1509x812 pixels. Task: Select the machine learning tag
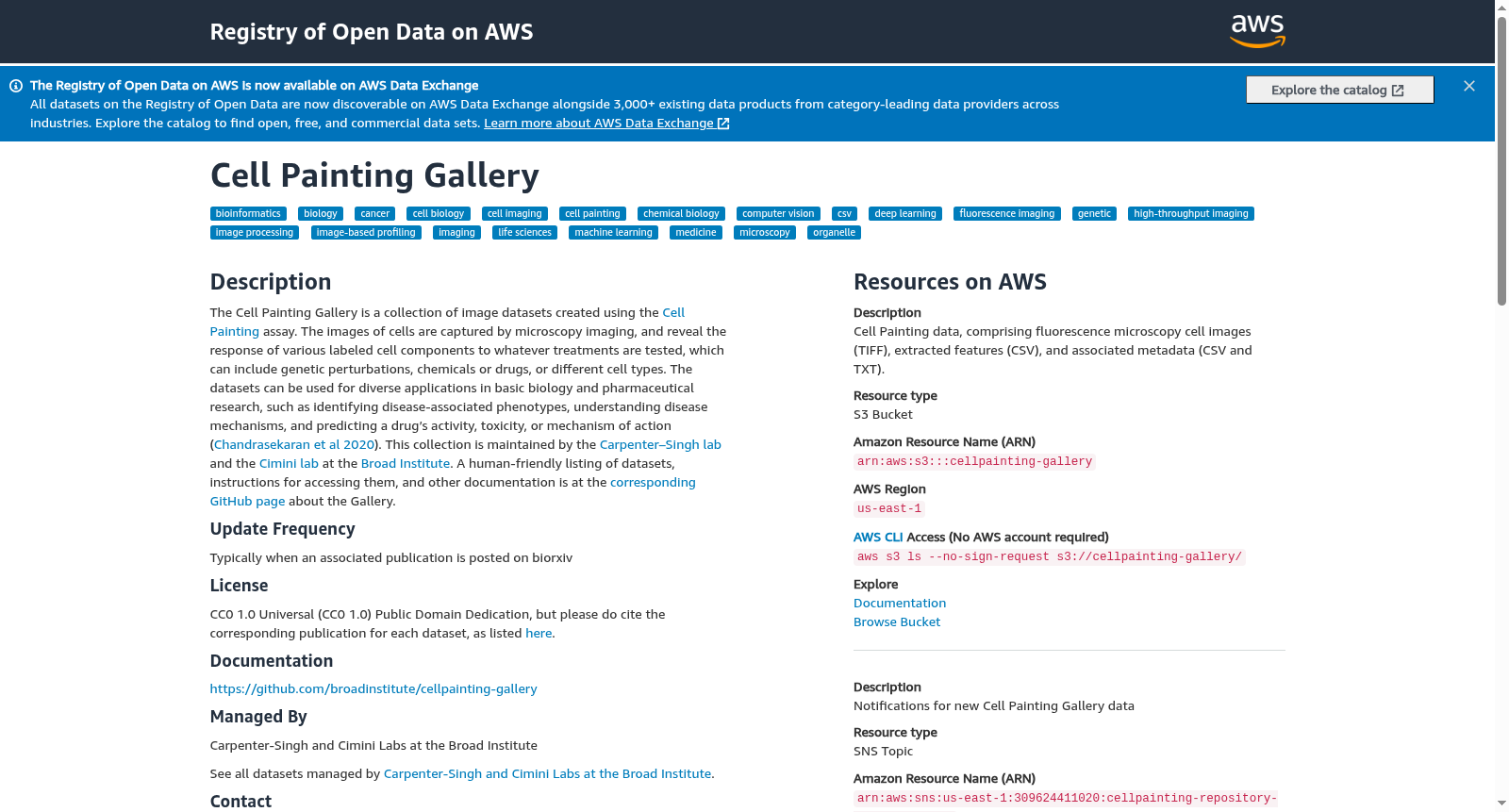click(x=614, y=233)
